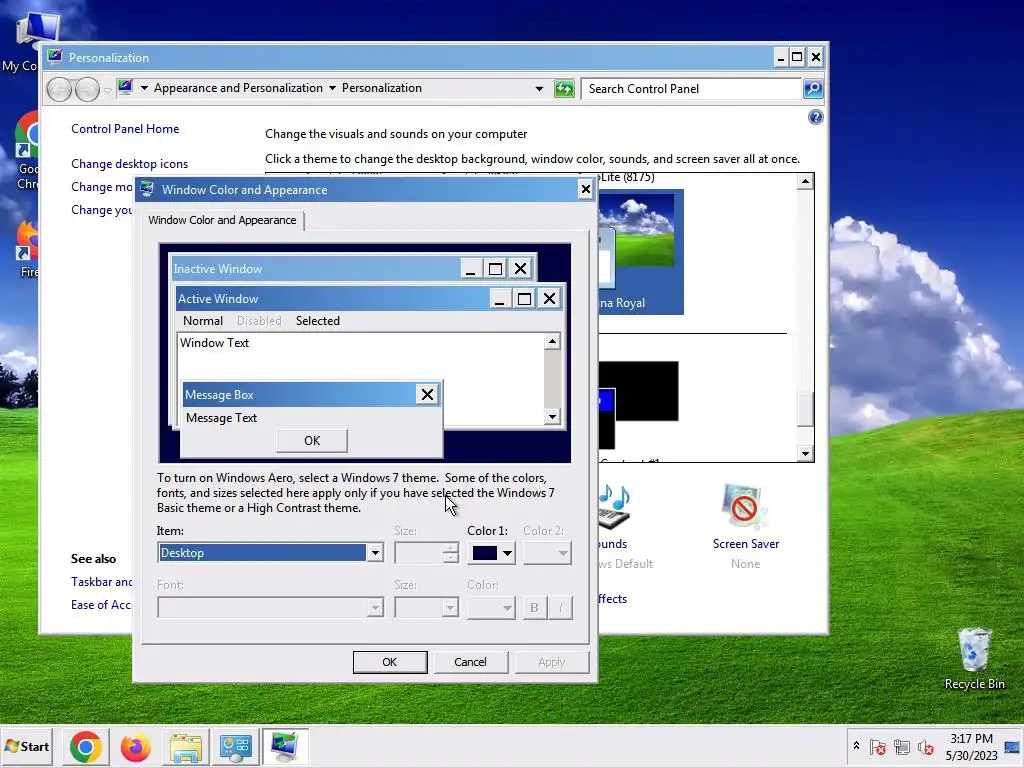Focus the Search Control Panel field

click(x=692, y=89)
